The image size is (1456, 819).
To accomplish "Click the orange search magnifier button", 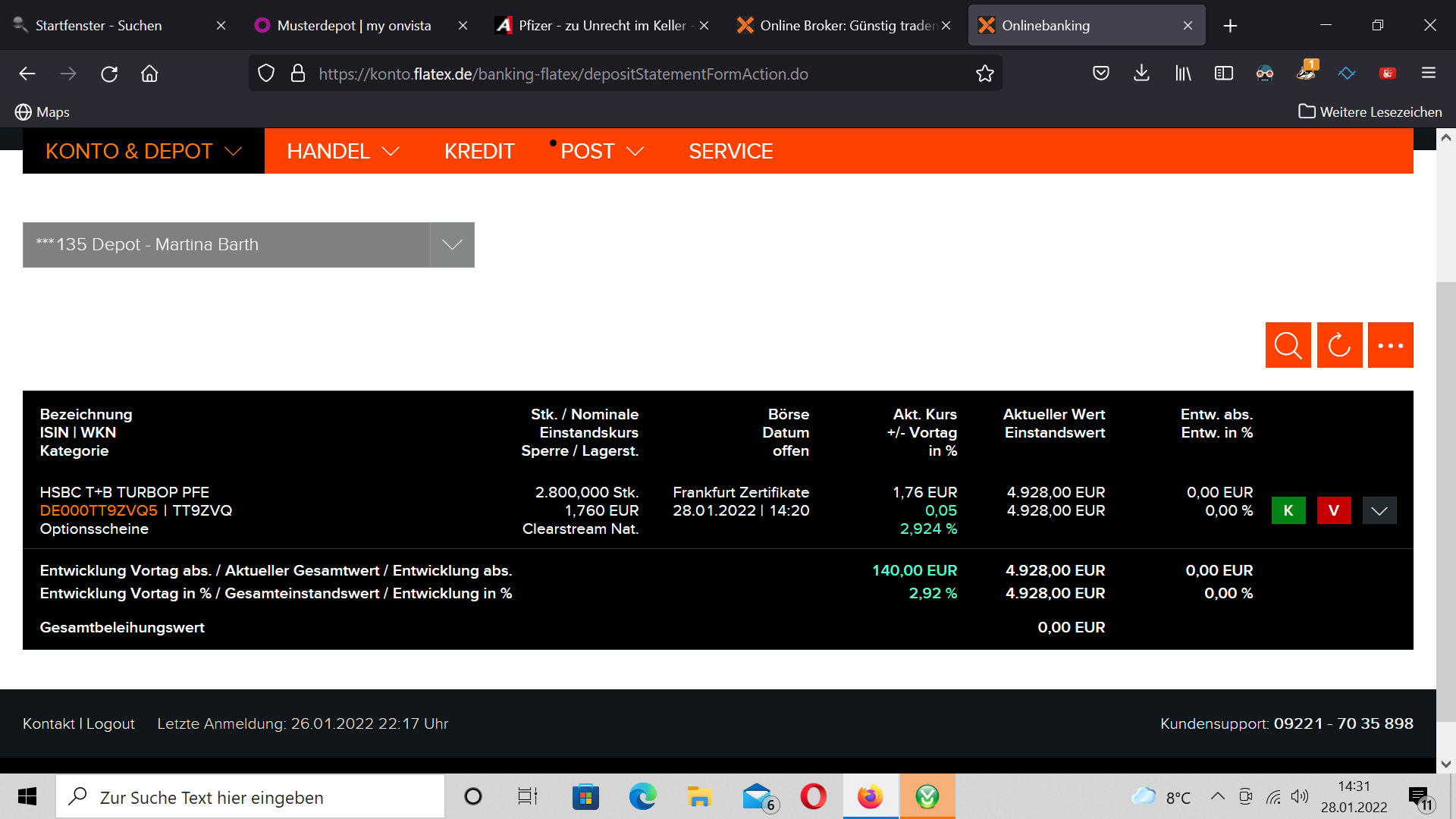I will [x=1288, y=345].
